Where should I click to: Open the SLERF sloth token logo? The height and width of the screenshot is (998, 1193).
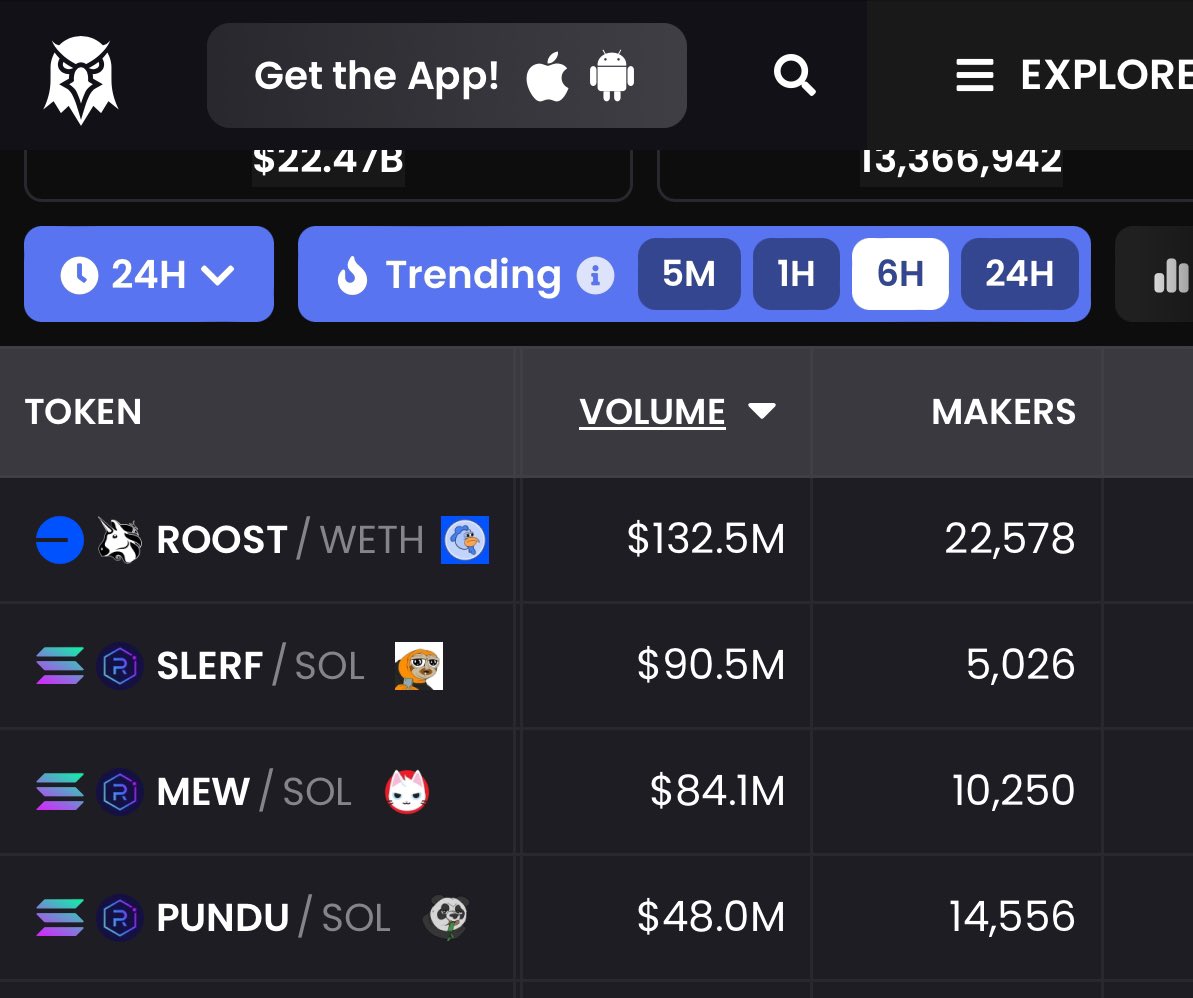[418, 666]
